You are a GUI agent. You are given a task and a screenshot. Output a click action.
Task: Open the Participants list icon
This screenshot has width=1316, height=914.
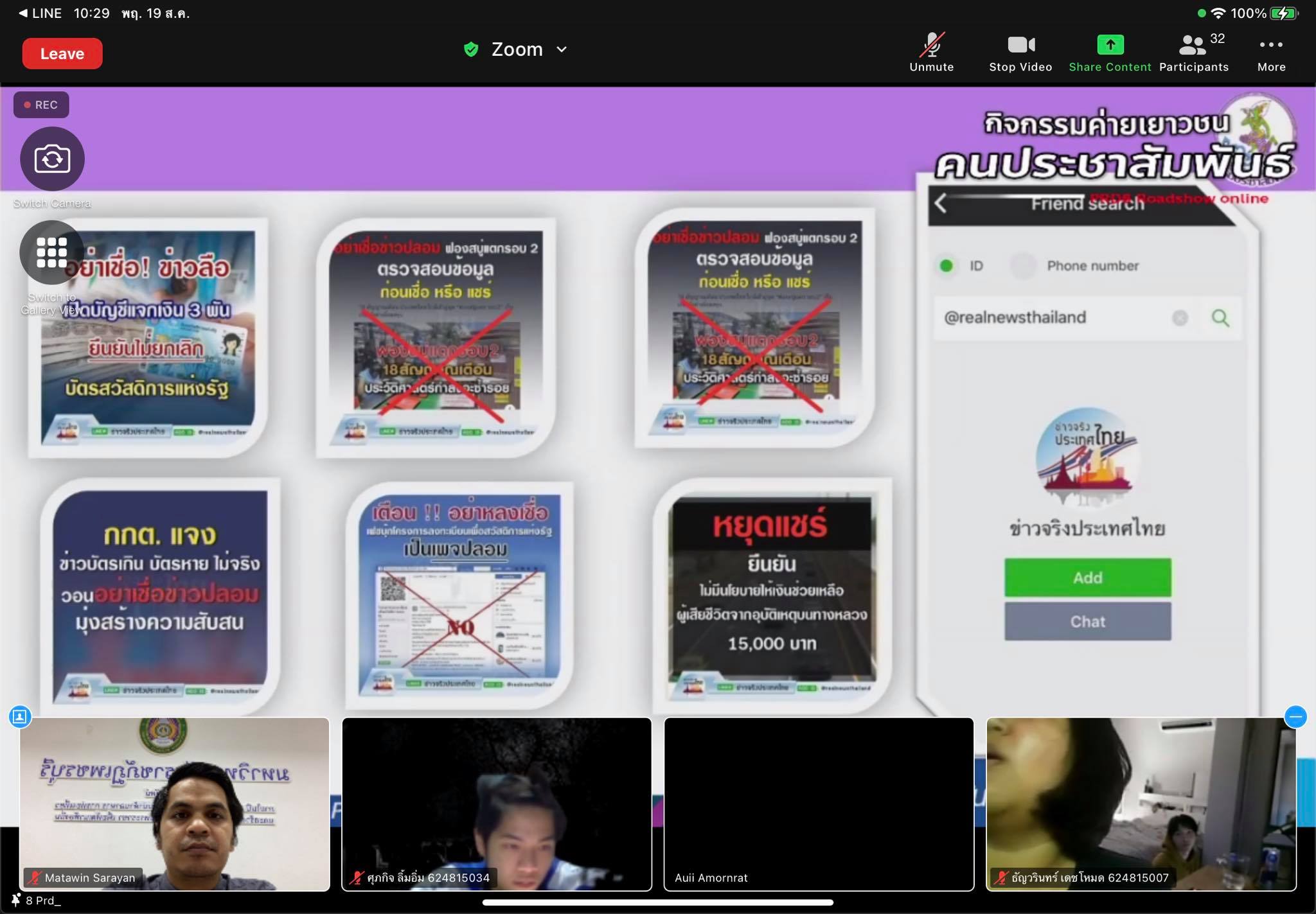1193,45
